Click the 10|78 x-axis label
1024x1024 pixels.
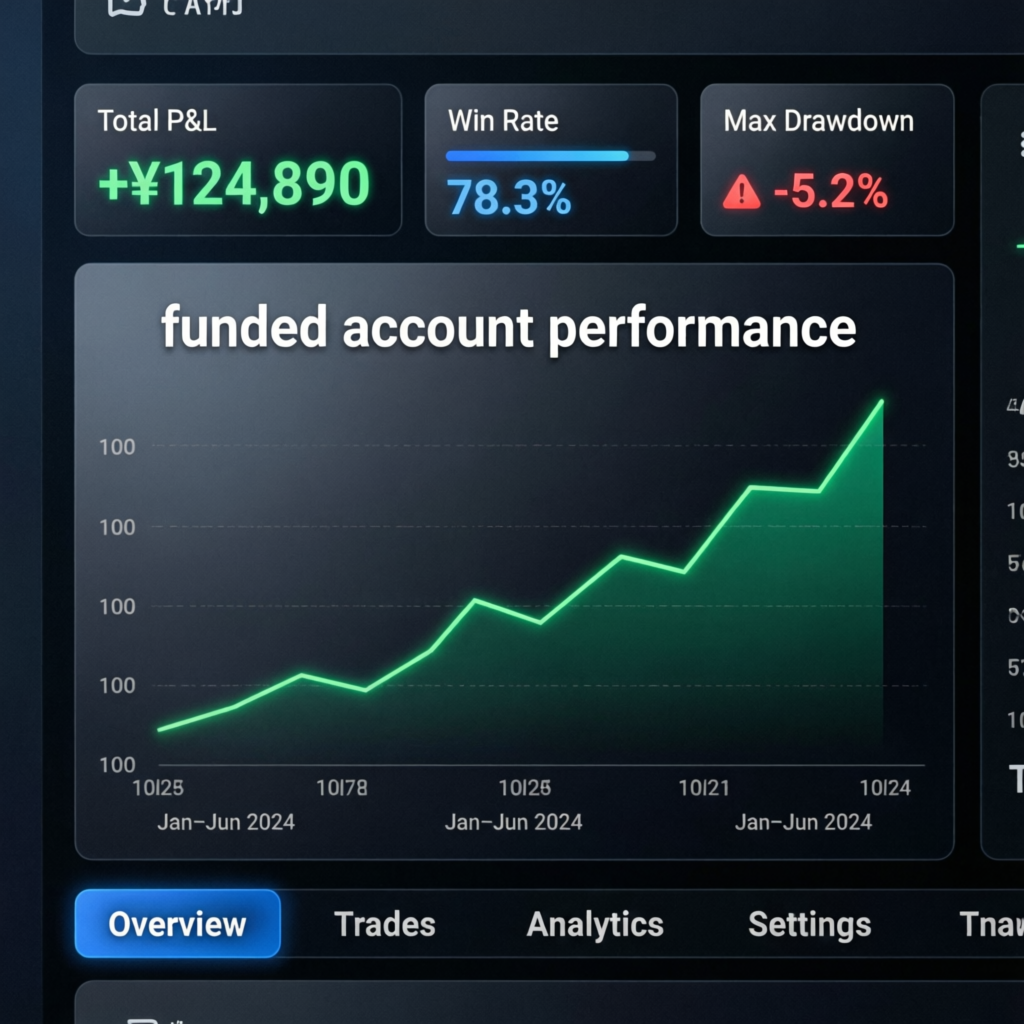pos(342,788)
